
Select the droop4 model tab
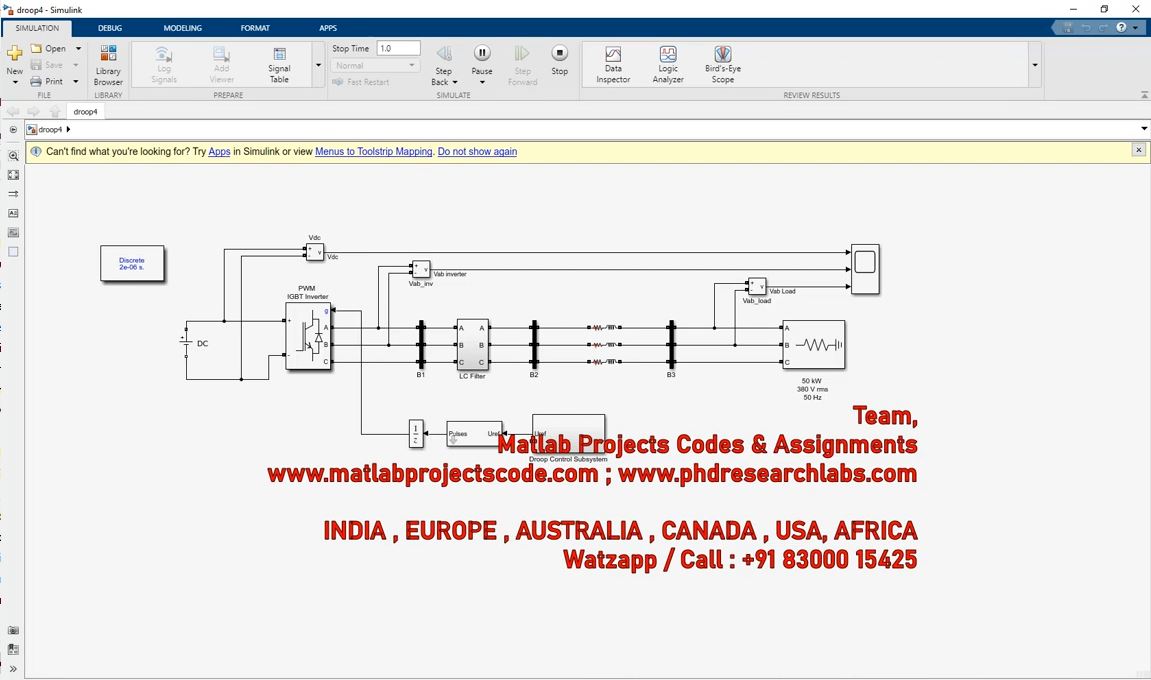(x=85, y=112)
